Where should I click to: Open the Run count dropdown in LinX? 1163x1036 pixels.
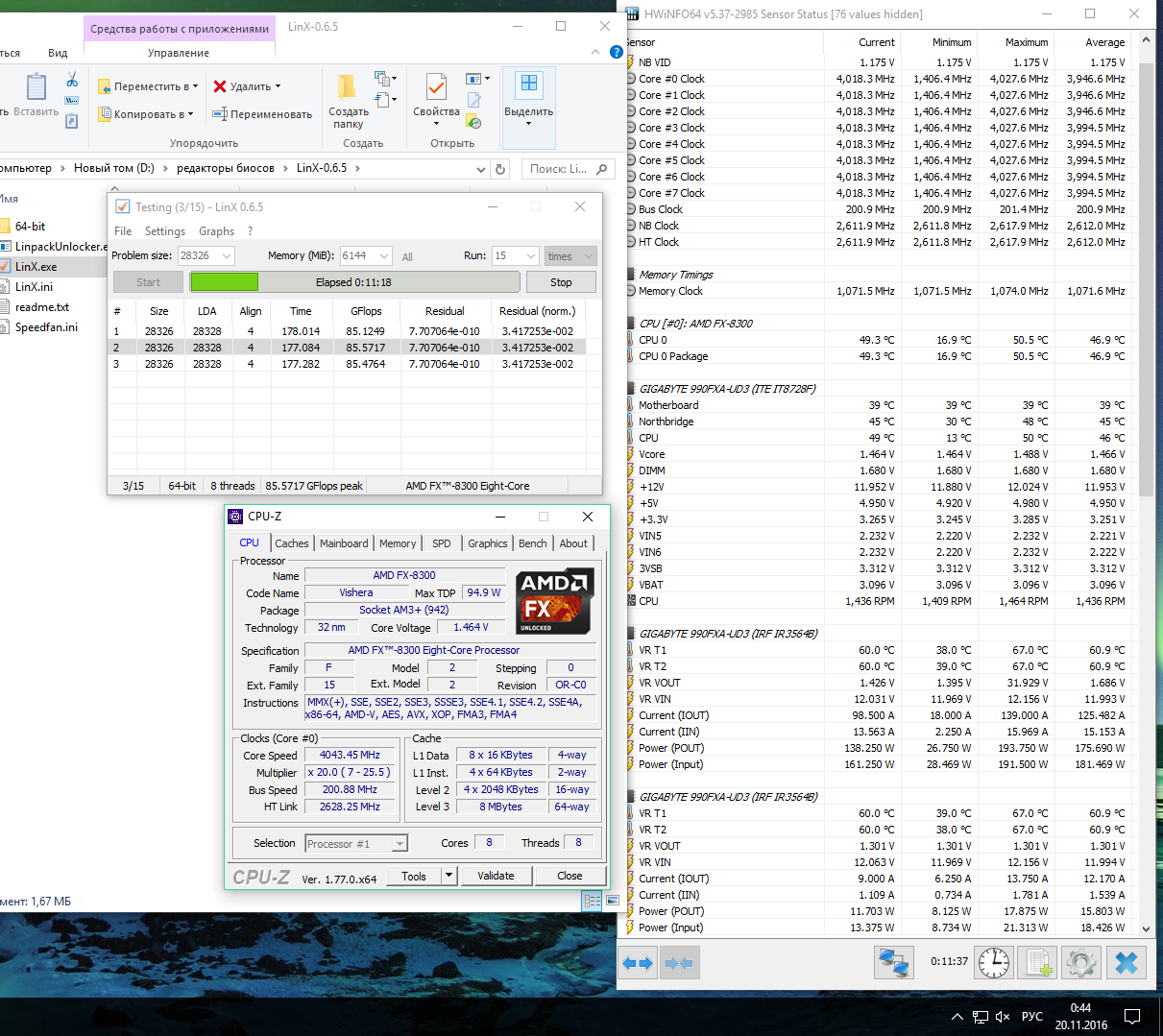531,255
